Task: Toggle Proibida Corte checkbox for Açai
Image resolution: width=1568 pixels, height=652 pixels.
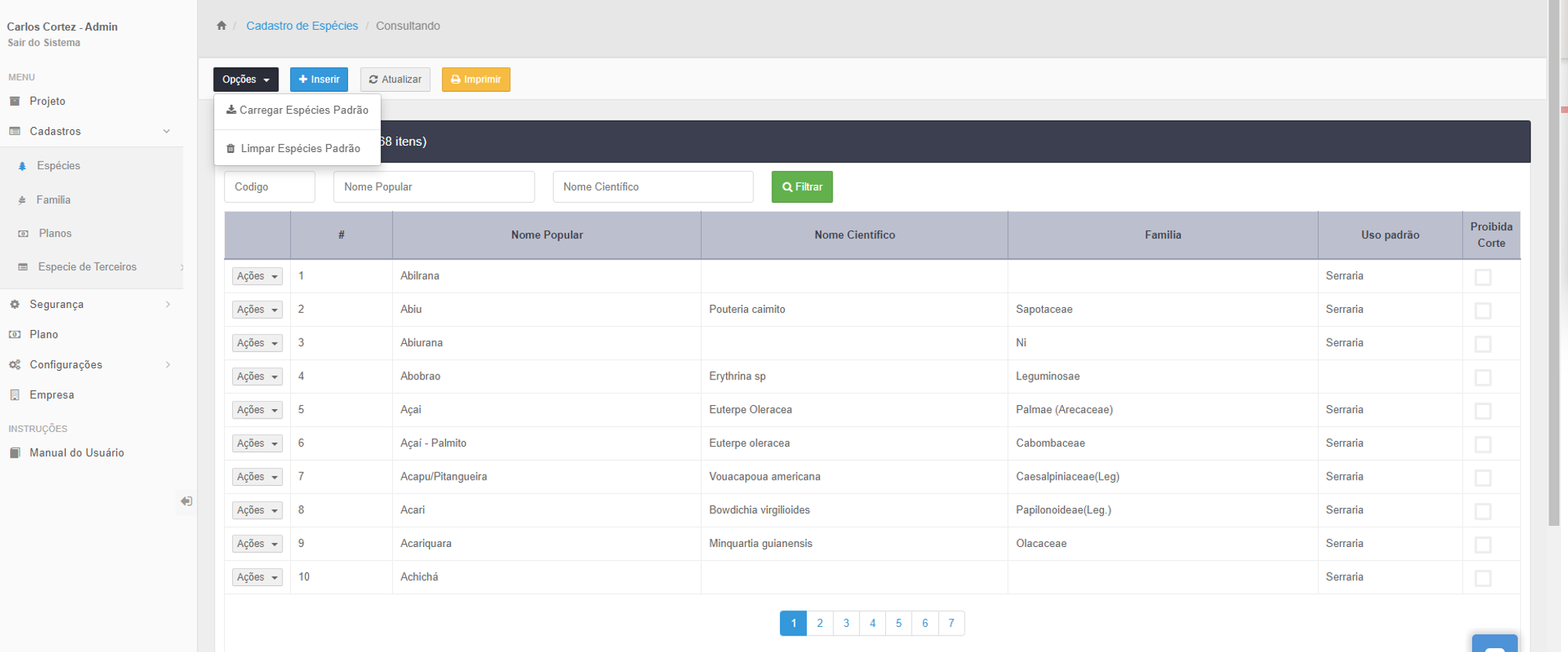Action: pyautogui.click(x=1483, y=411)
